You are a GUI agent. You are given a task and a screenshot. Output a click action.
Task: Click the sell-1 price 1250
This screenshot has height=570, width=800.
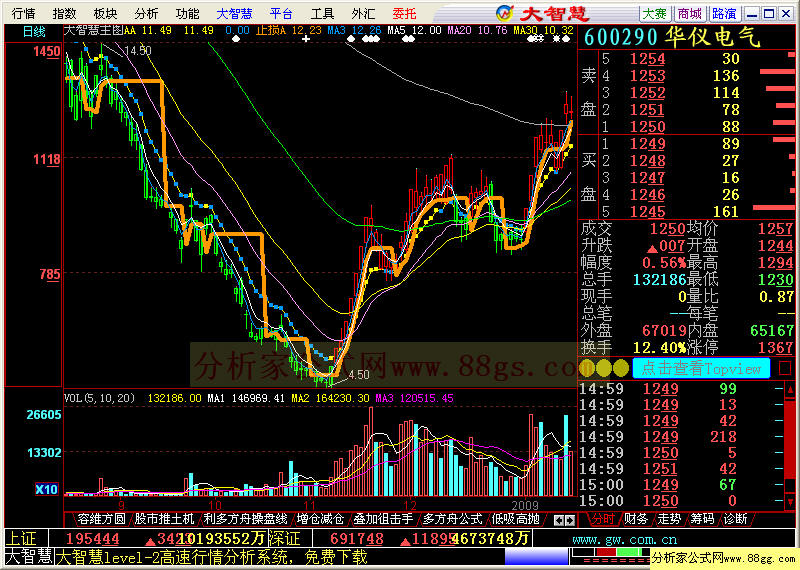647,127
